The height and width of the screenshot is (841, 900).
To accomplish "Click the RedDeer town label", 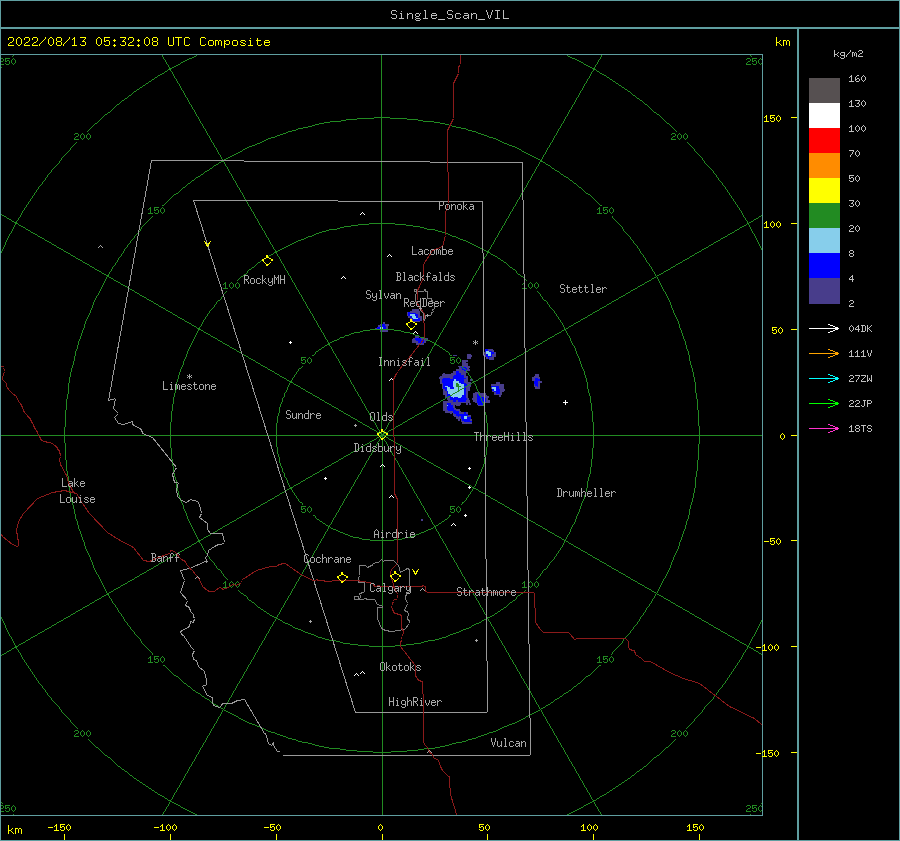I will pyautogui.click(x=424, y=303).
